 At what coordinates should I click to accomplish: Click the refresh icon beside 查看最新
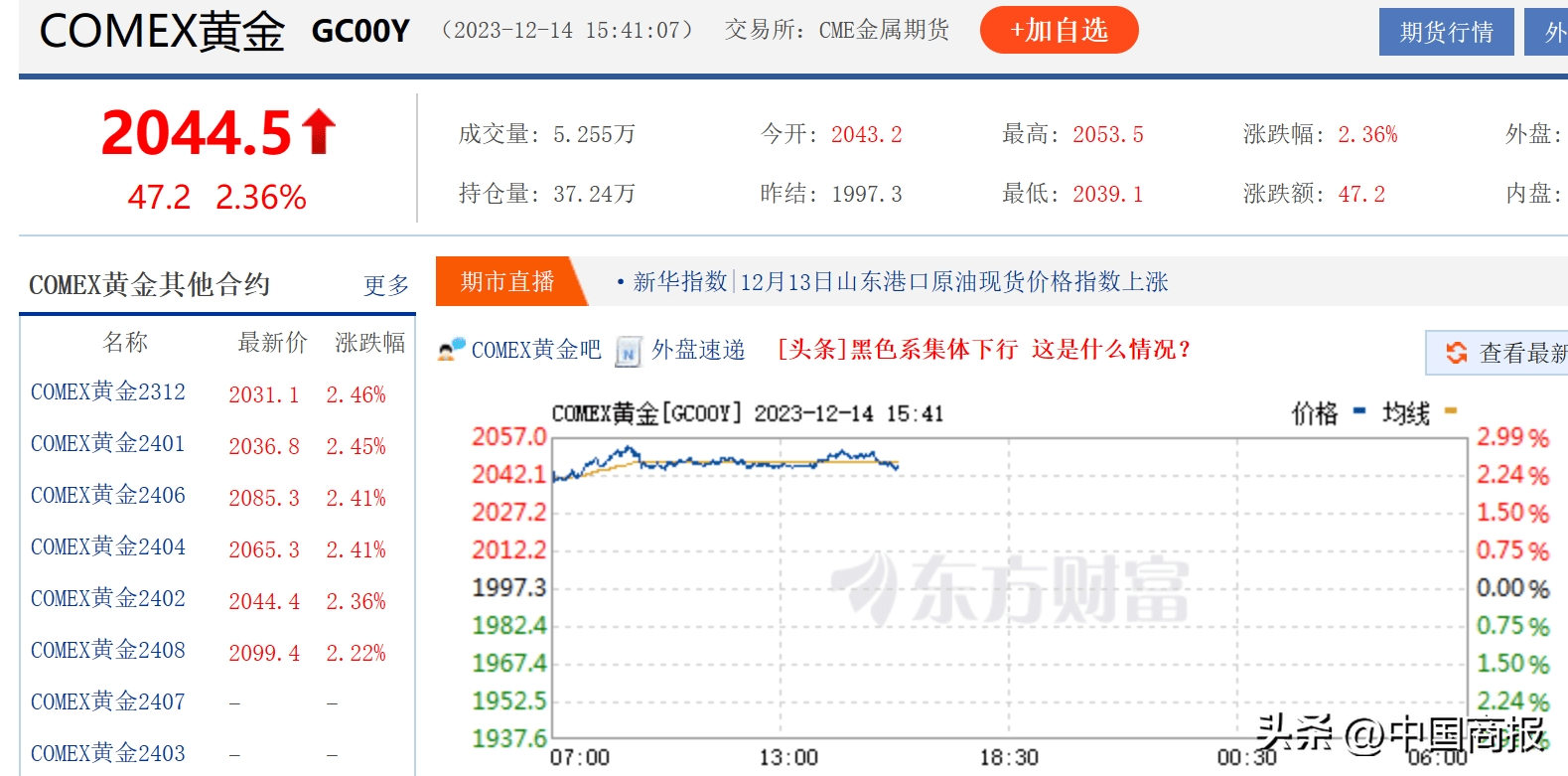(1456, 353)
